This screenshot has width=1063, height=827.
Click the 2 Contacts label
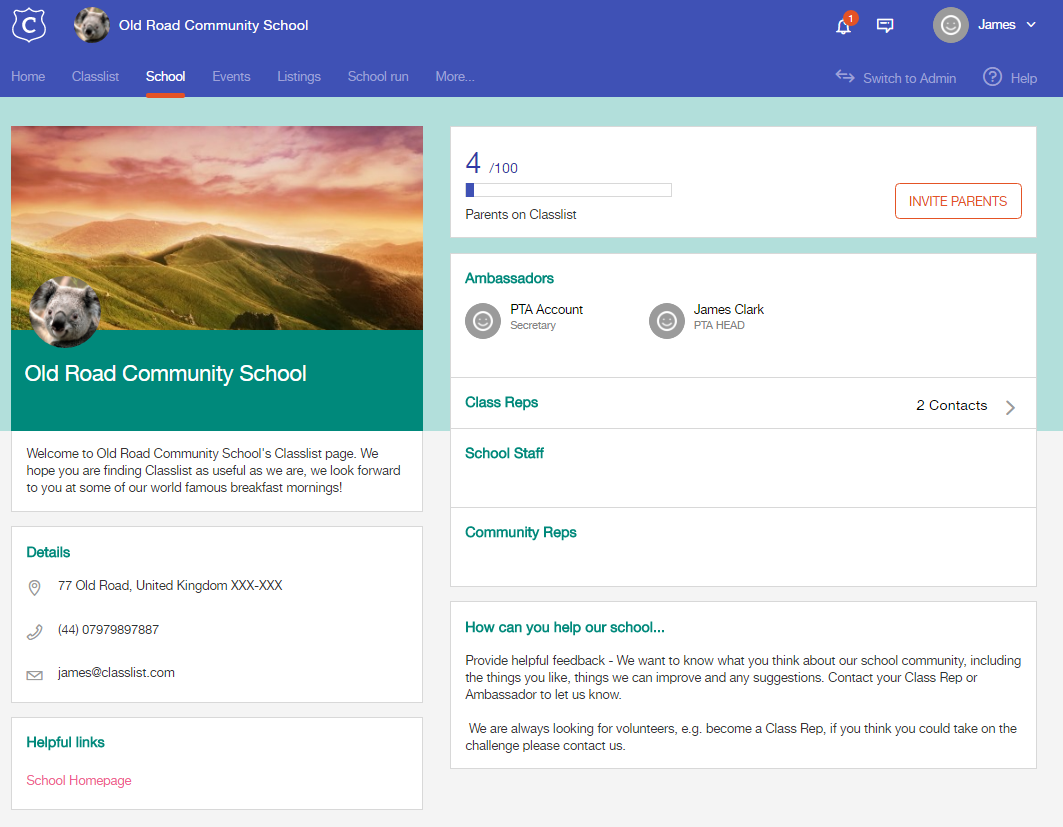coord(952,405)
